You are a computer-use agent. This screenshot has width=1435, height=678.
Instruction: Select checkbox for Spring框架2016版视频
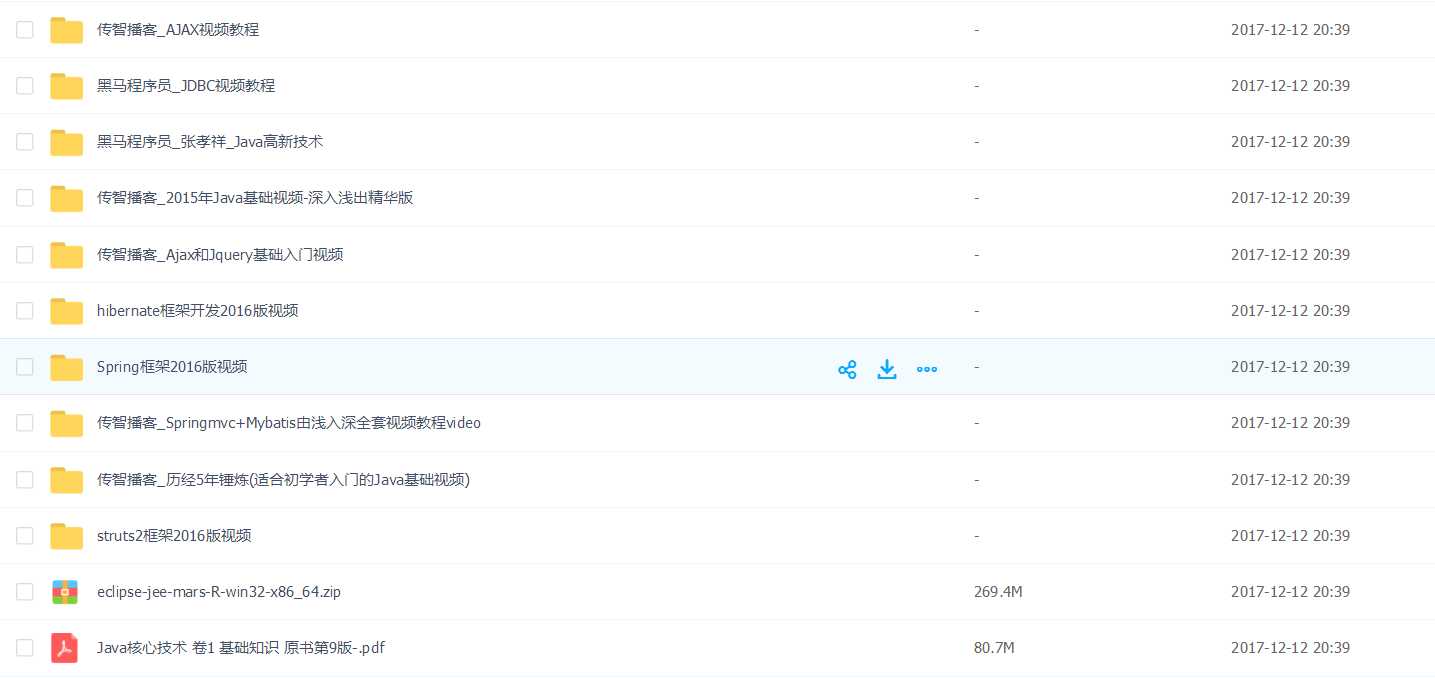click(x=25, y=367)
